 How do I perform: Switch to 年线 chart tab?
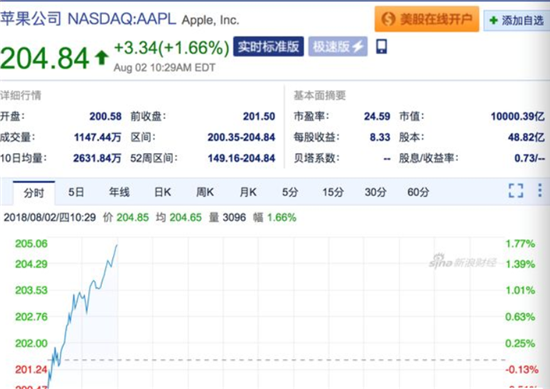(x=119, y=192)
